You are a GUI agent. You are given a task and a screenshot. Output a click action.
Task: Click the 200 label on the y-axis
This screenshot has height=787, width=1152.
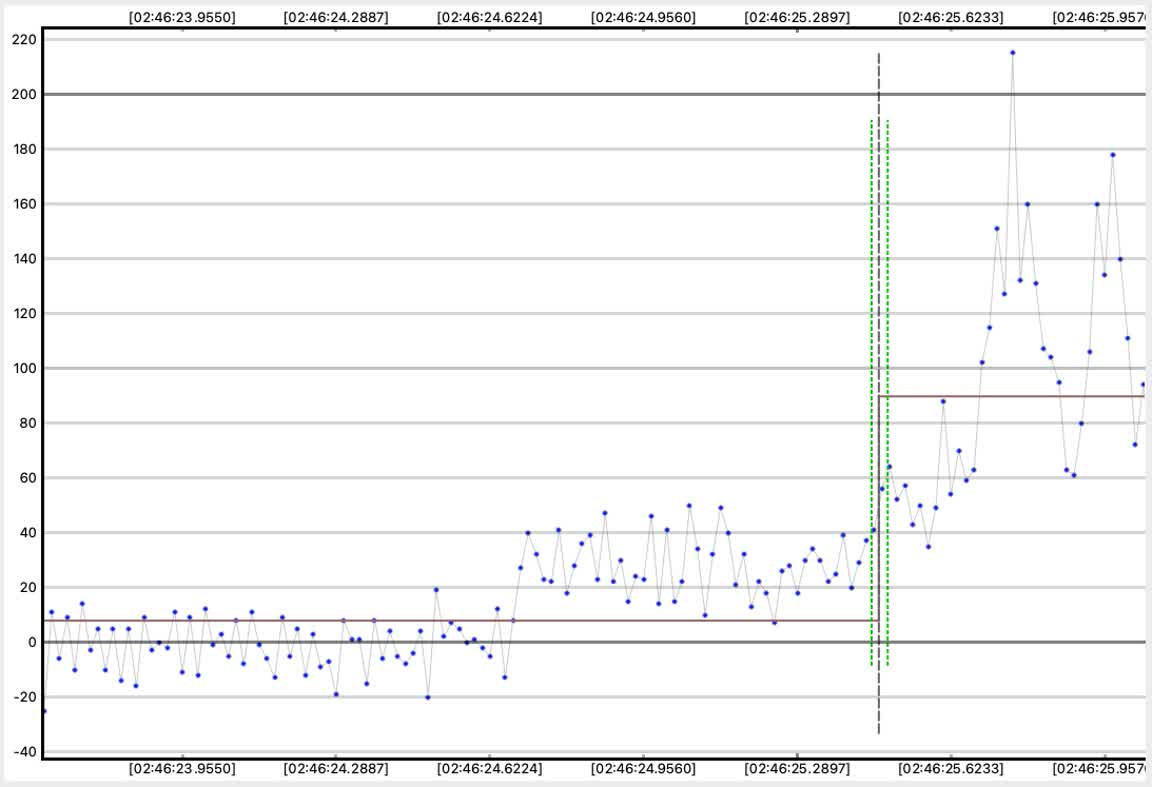(20, 94)
